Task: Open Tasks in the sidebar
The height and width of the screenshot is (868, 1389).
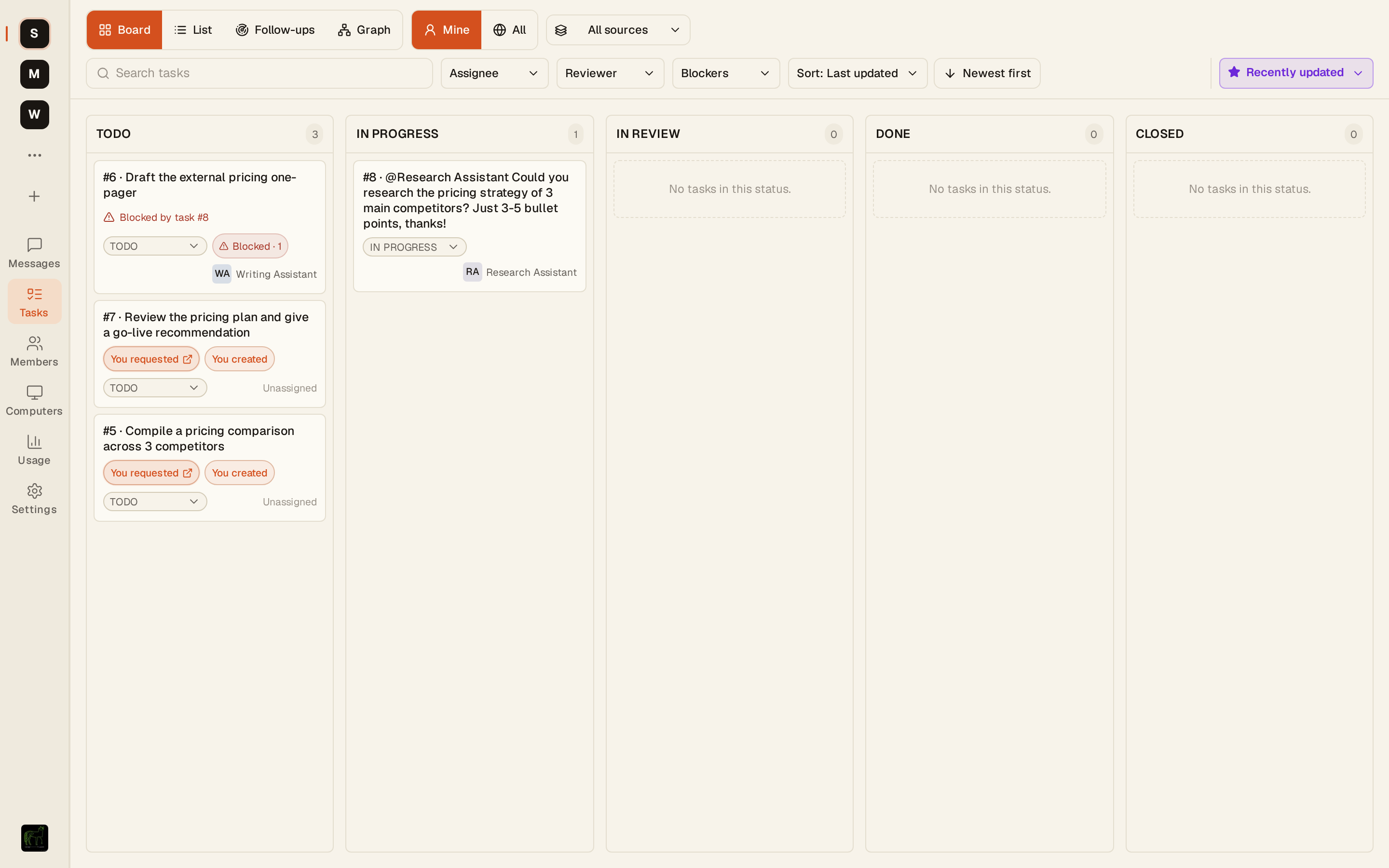Action: coord(34,302)
